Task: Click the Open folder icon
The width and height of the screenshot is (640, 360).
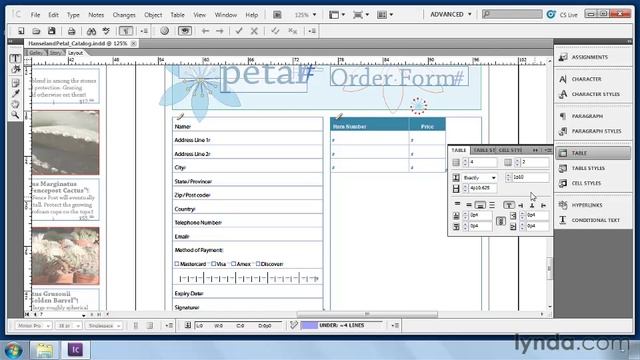Action: 36,31
